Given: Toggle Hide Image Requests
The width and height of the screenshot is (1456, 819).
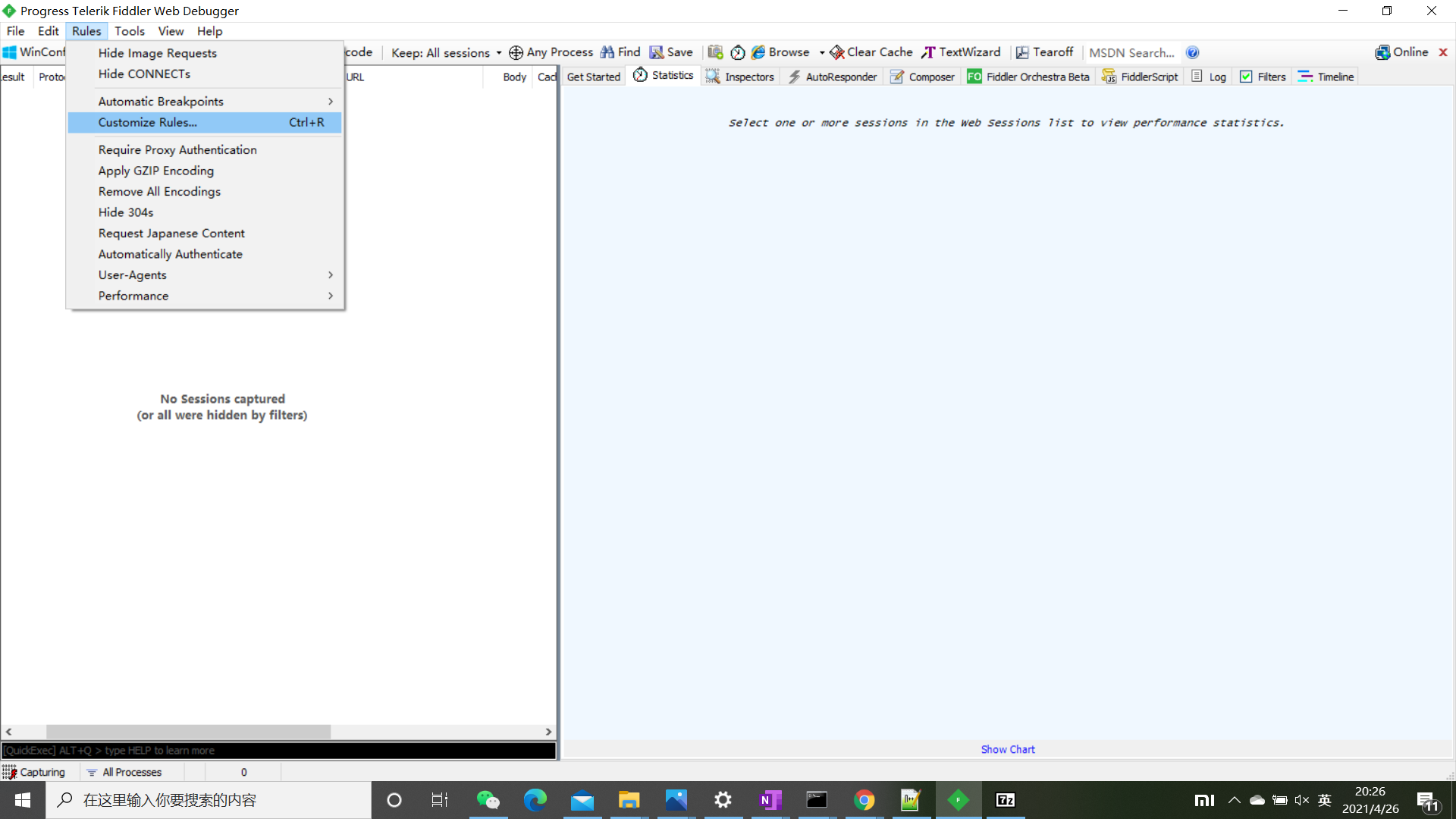Looking at the screenshot, I should (x=205, y=53).
